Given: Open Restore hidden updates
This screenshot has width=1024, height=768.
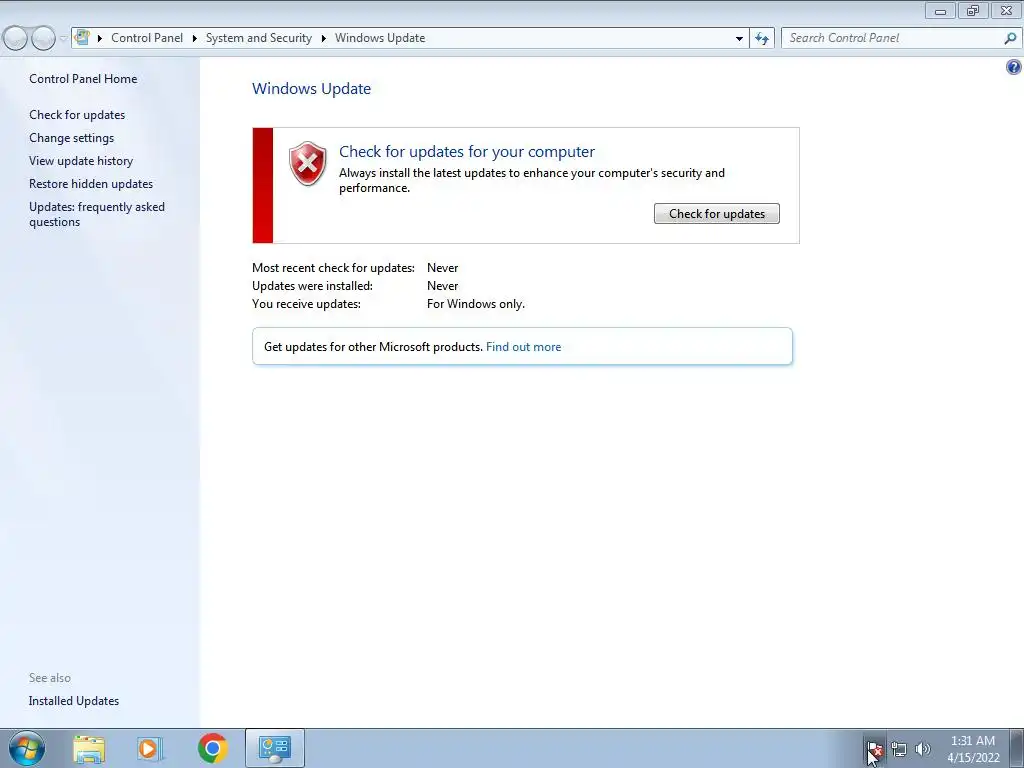Looking at the screenshot, I should tap(91, 184).
